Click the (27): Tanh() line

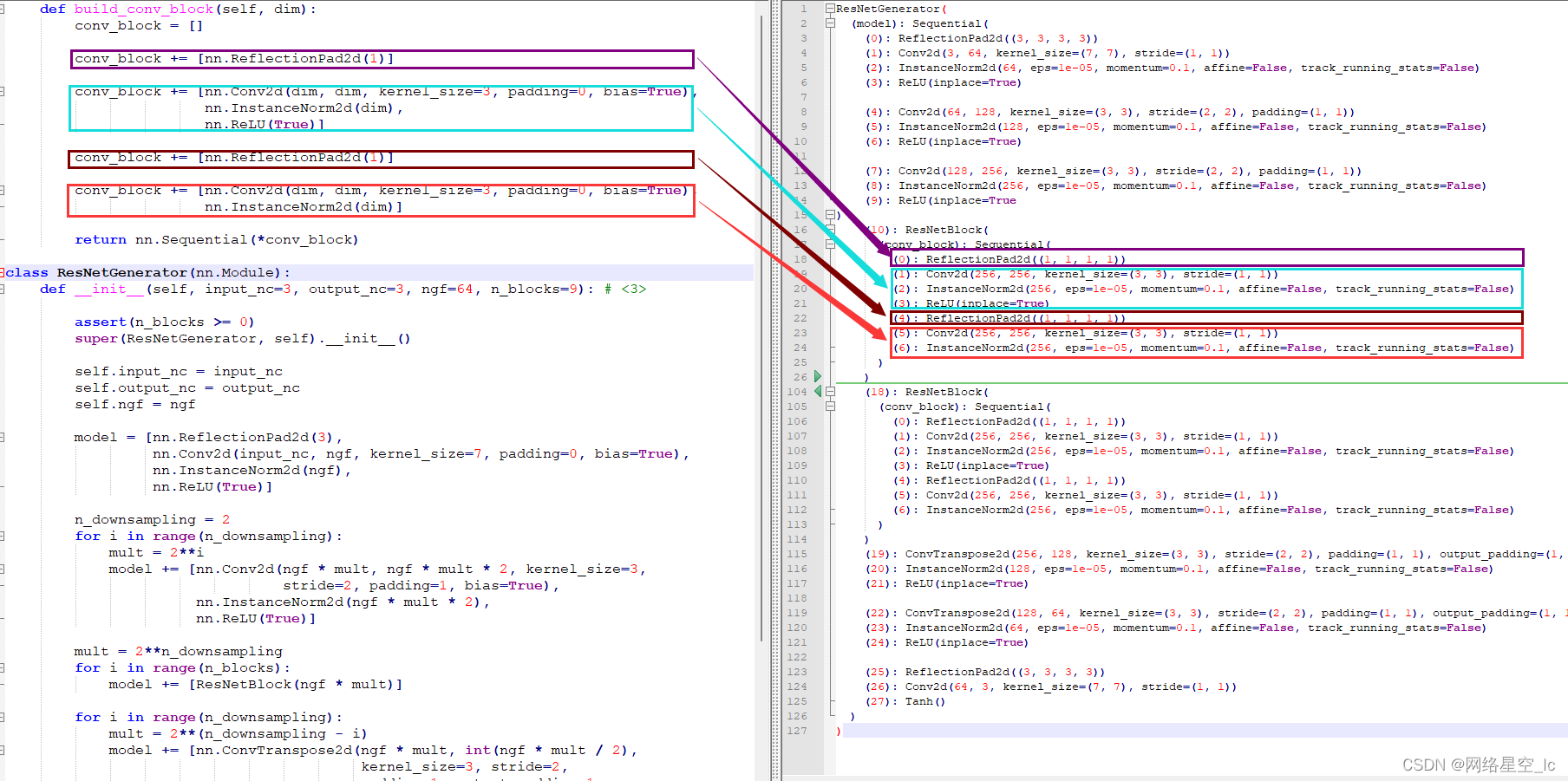tap(905, 701)
